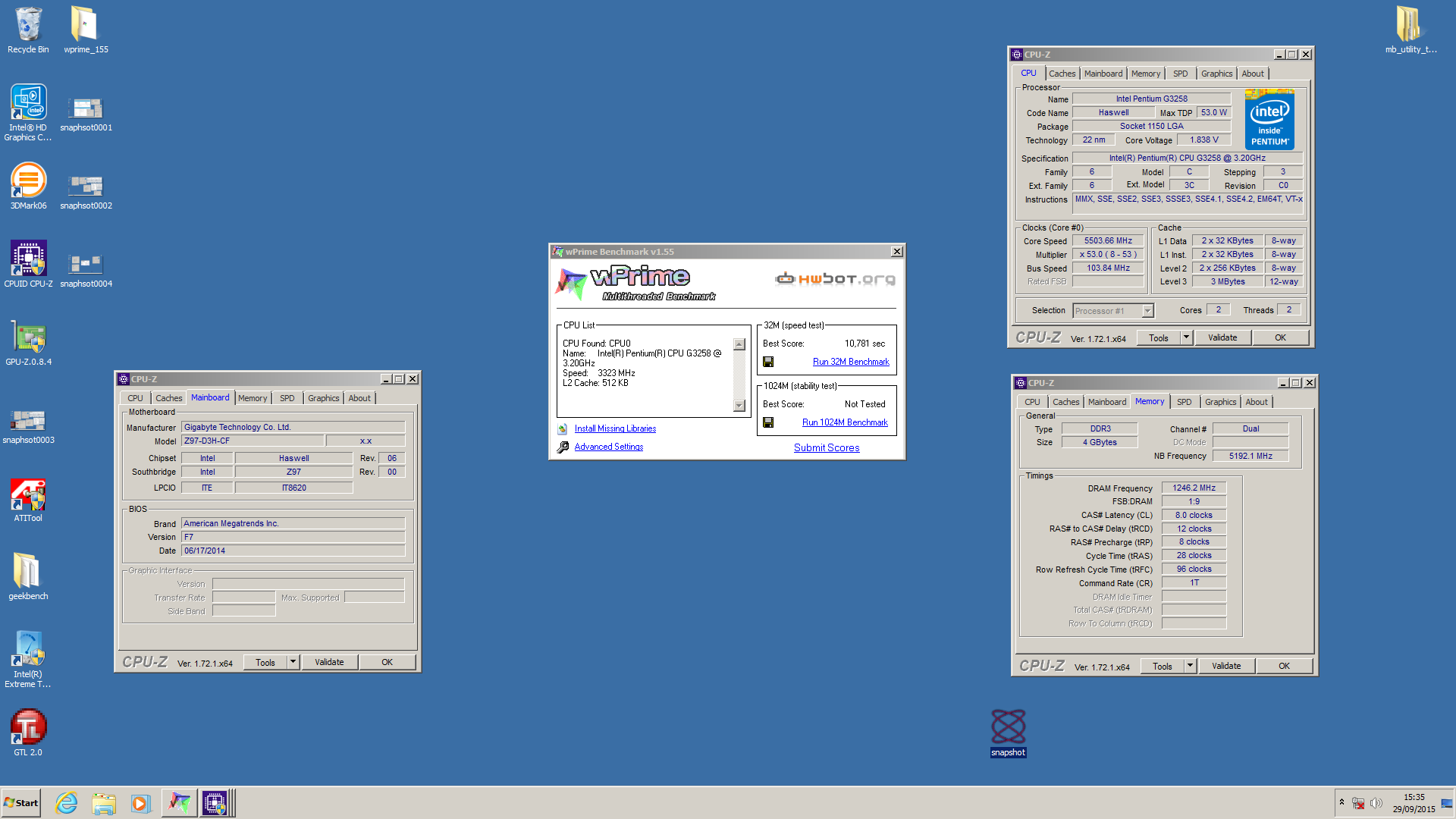Click the BIOS date field 06/17/2014
The image size is (1456, 819).
(x=293, y=551)
